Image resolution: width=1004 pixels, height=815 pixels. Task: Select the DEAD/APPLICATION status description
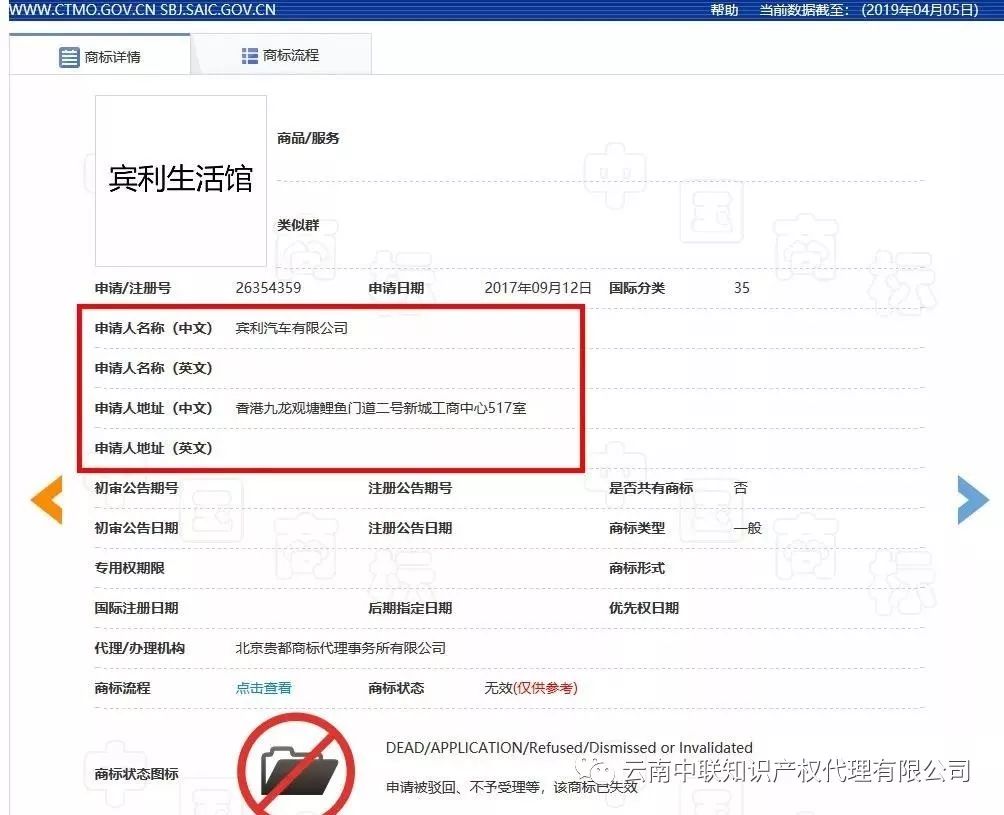pos(569,747)
